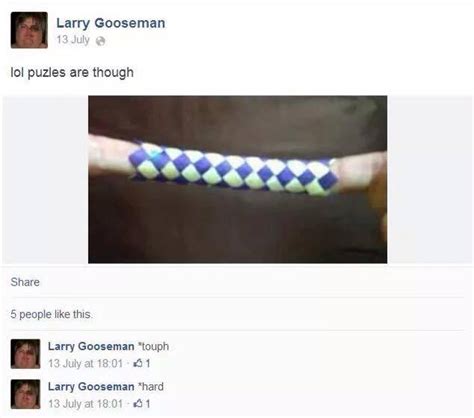Open the *hard comment's 13 July at 18:01 timestamp
The image size is (474, 418).
pos(85,404)
